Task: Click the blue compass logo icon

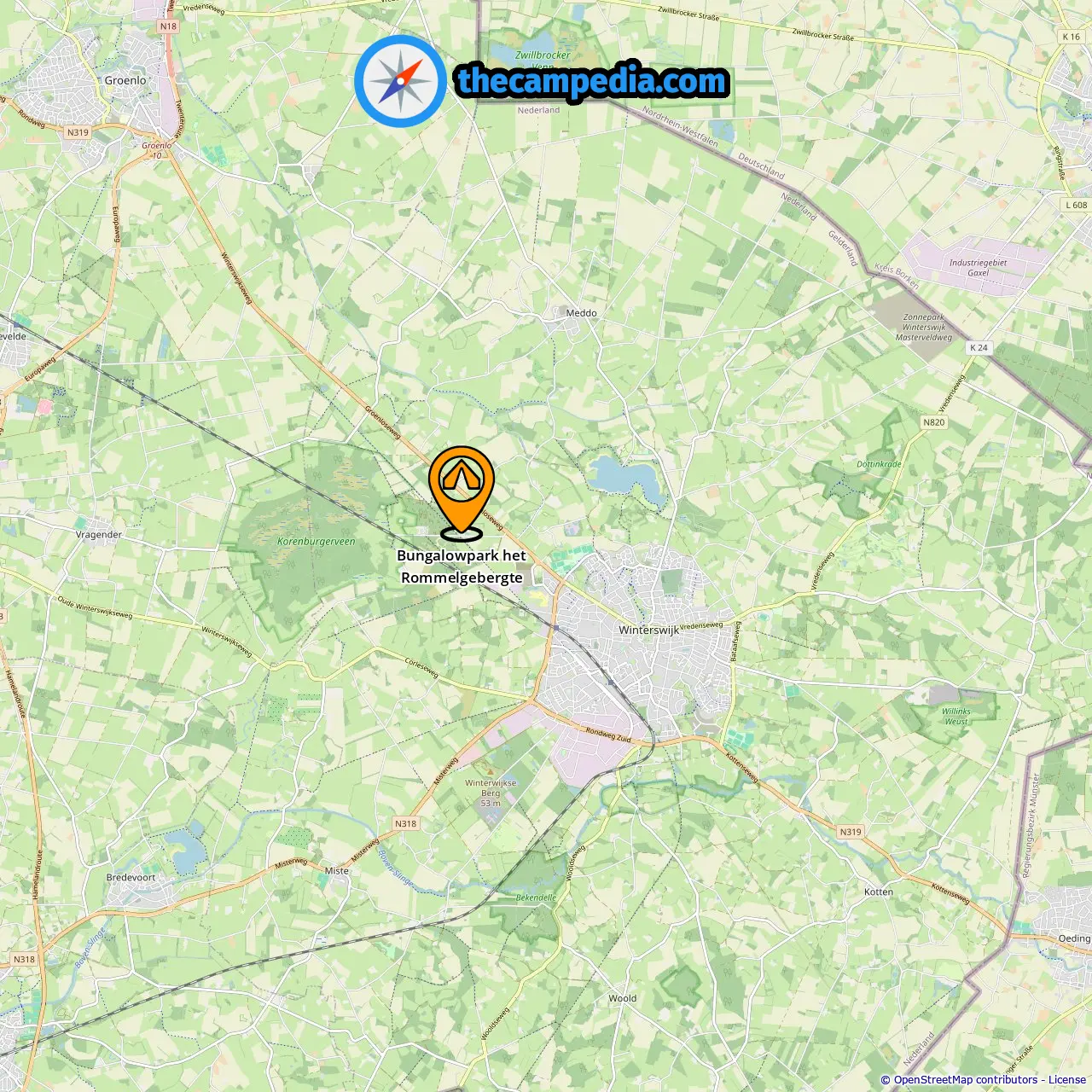Action: (401, 81)
